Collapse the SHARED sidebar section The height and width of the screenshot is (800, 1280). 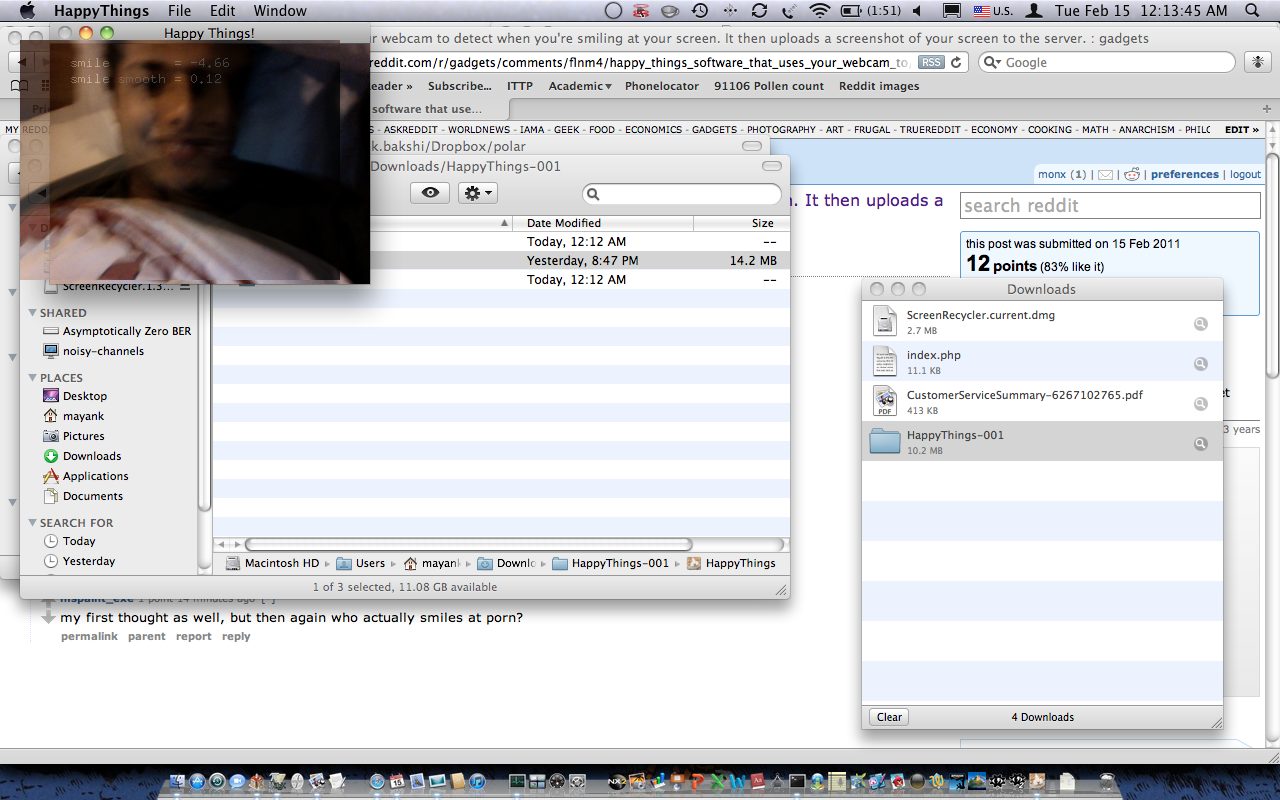pos(32,313)
